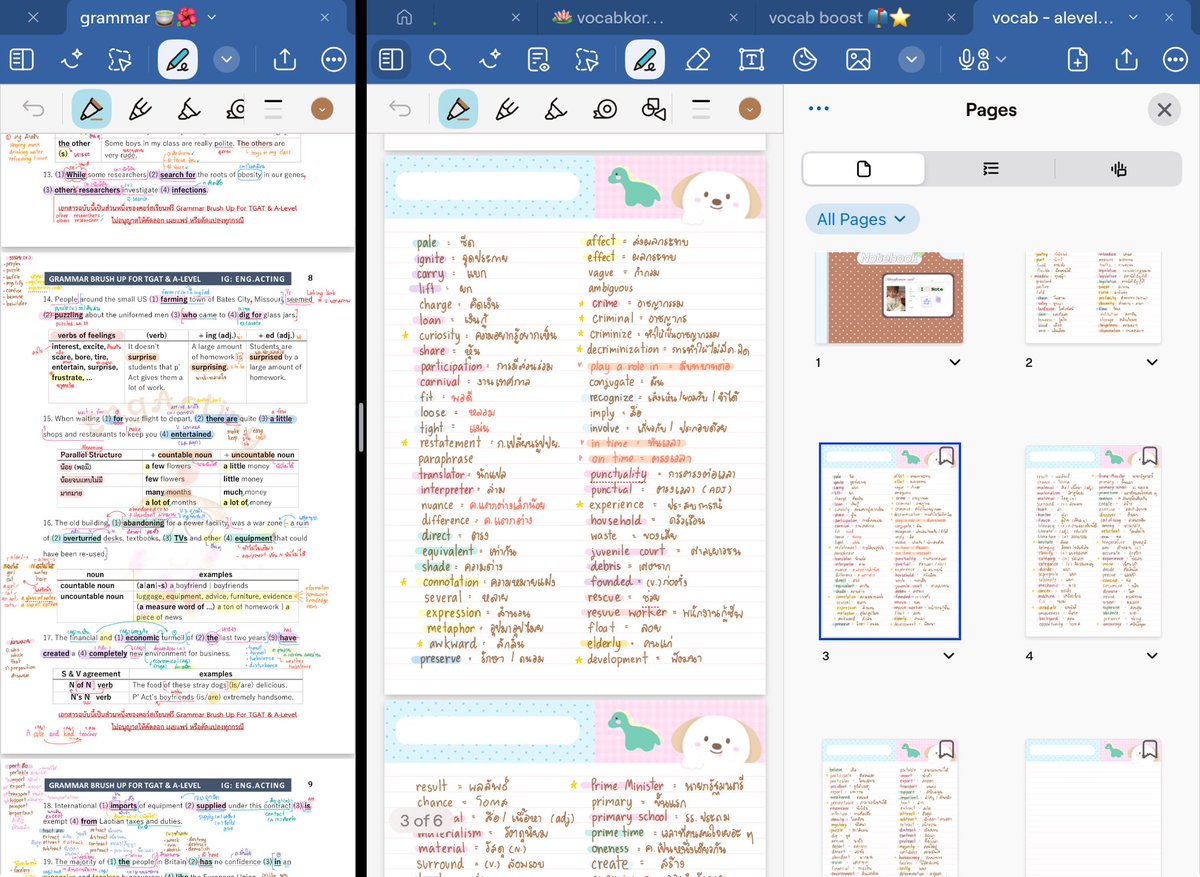
Task: Select the shapes tool in the vocab pen bar
Action: [x=654, y=109]
